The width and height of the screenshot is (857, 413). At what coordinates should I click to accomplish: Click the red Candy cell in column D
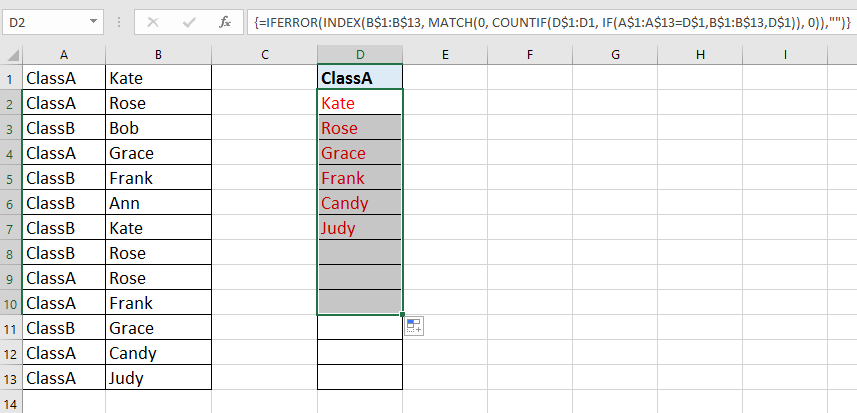360,203
